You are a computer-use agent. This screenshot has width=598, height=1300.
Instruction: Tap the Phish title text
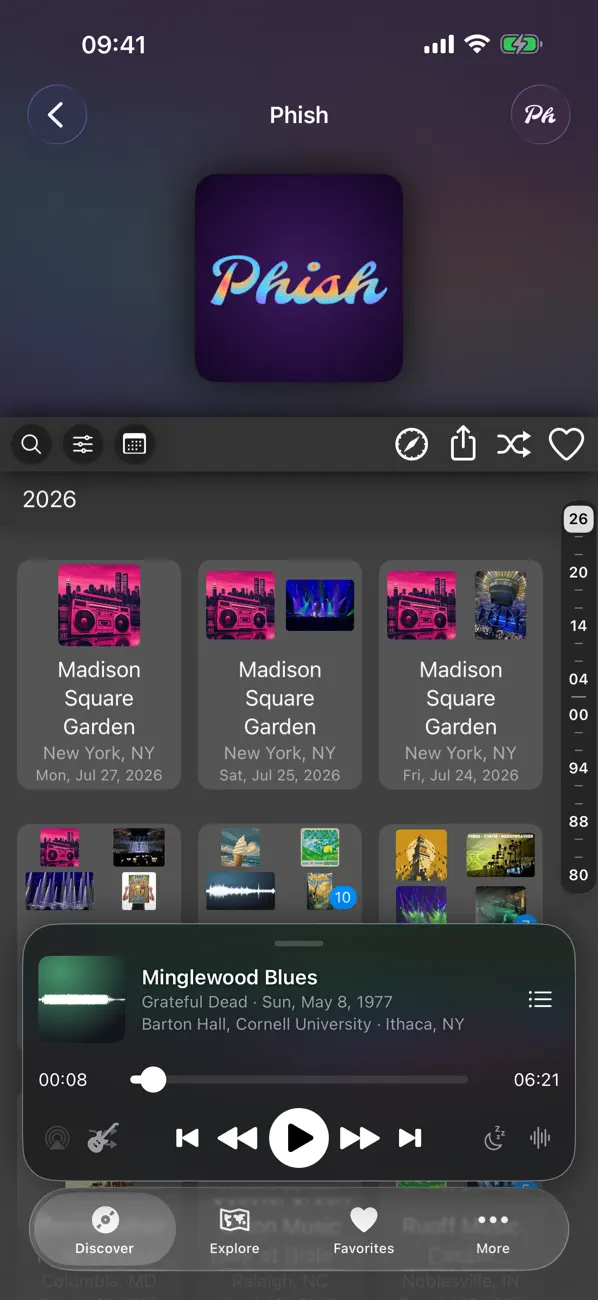[x=299, y=115]
